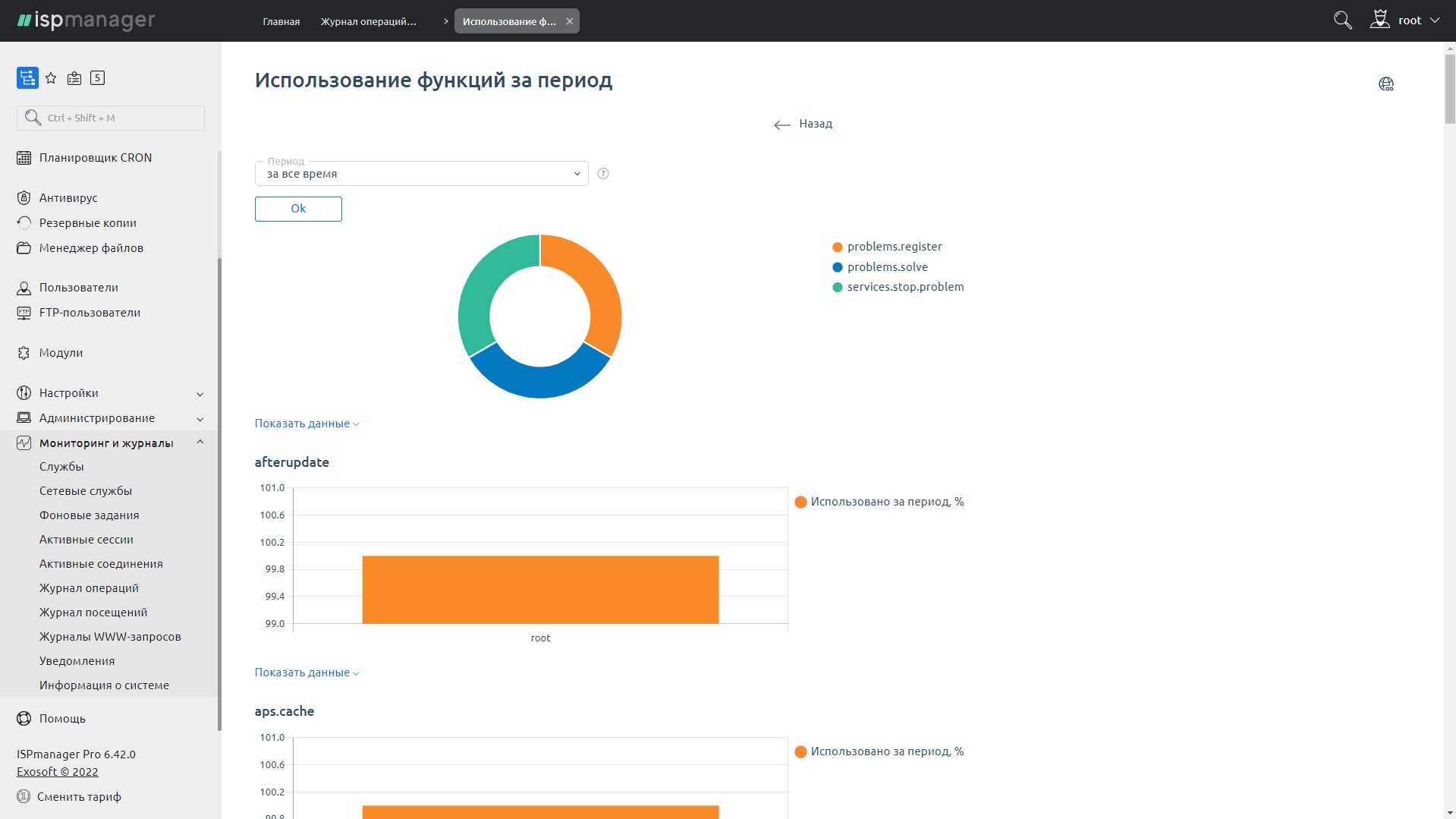Open the recent items clipboard icon
The width and height of the screenshot is (1456, 819).
pos(74,78)
